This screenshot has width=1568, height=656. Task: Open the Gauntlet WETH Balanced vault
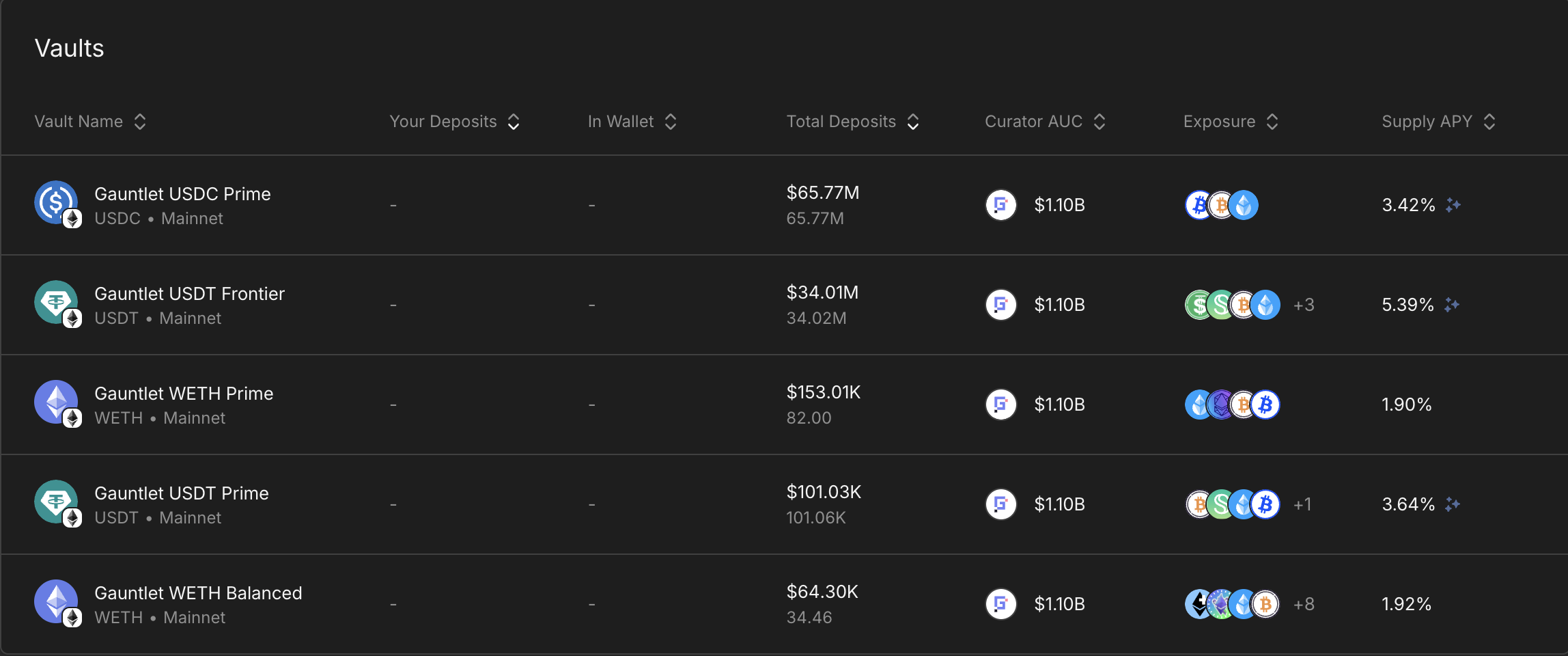coord(198,593)
